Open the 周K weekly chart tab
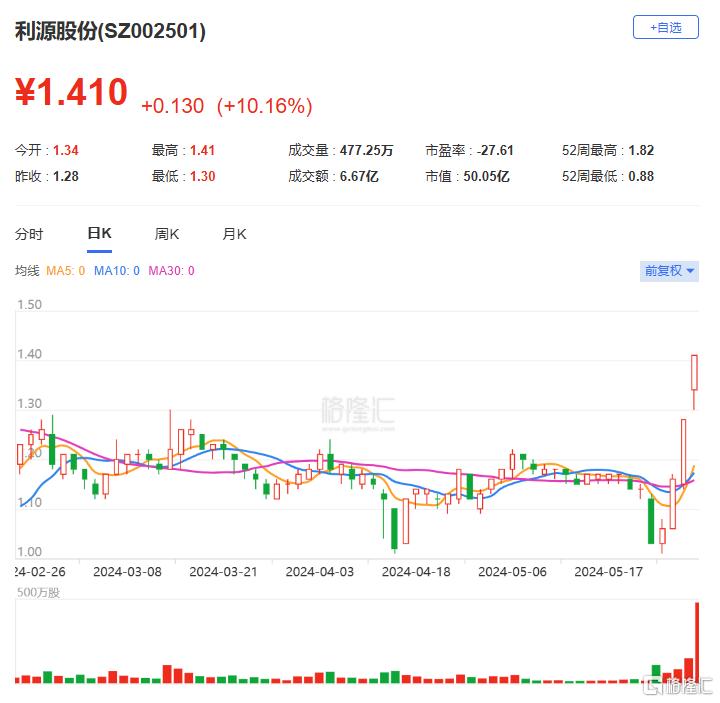Viewport: 720px width, 703px height. click(166, 234)
